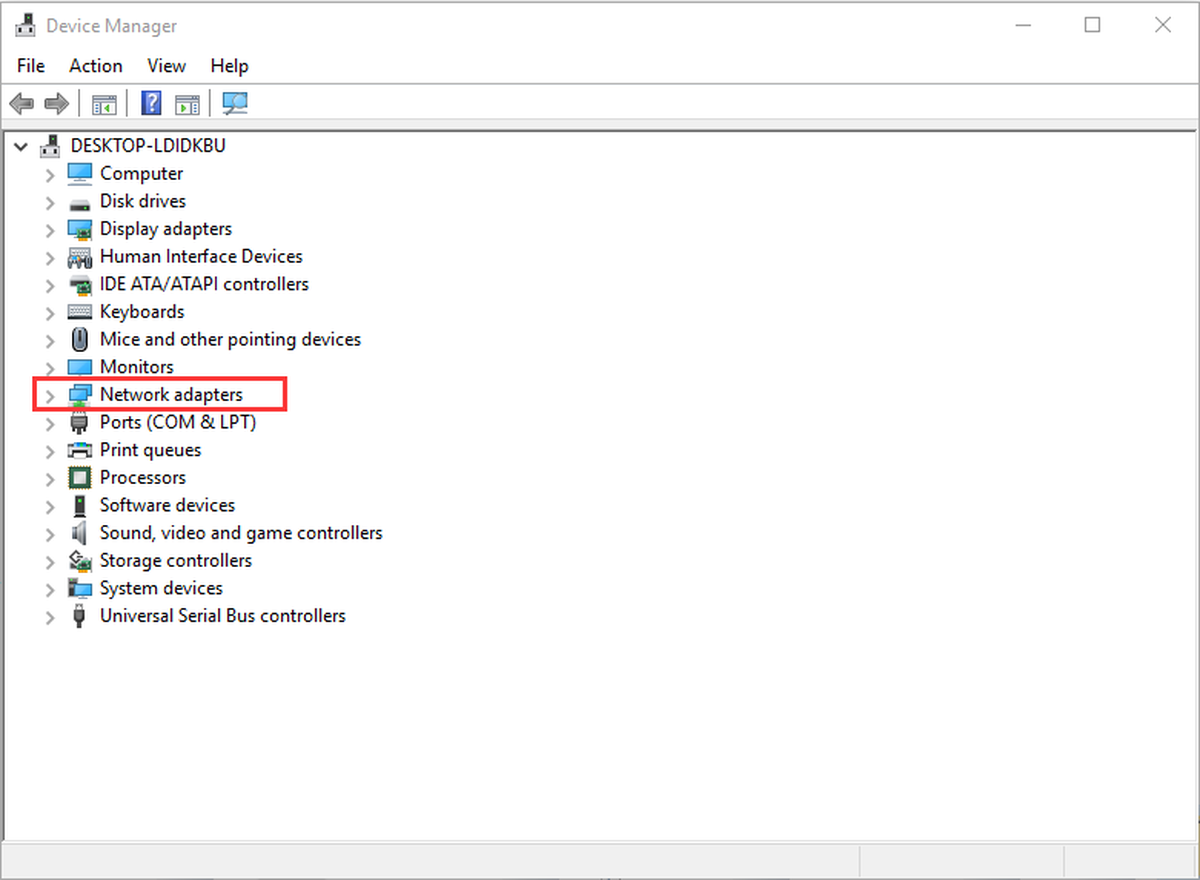Viewport: 1200px width, 880px height.
Task: Open the View menu
Action: click(166, 66)
